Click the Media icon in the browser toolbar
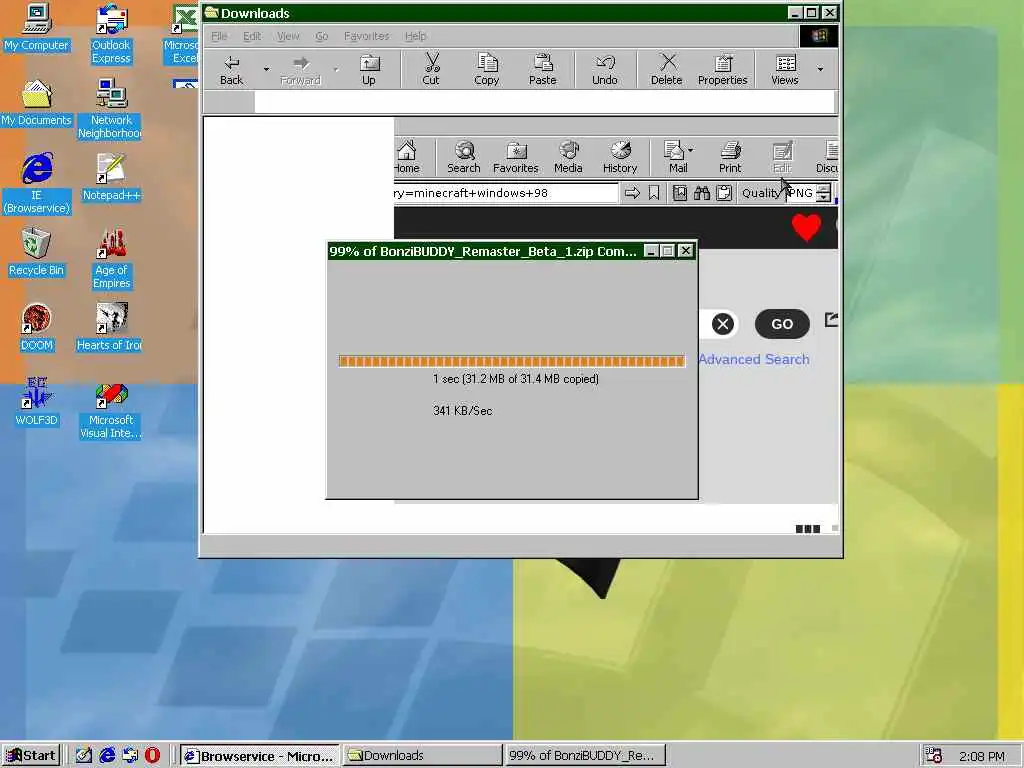The height and width of the screenshot is (768, 1024). [569, 151]
